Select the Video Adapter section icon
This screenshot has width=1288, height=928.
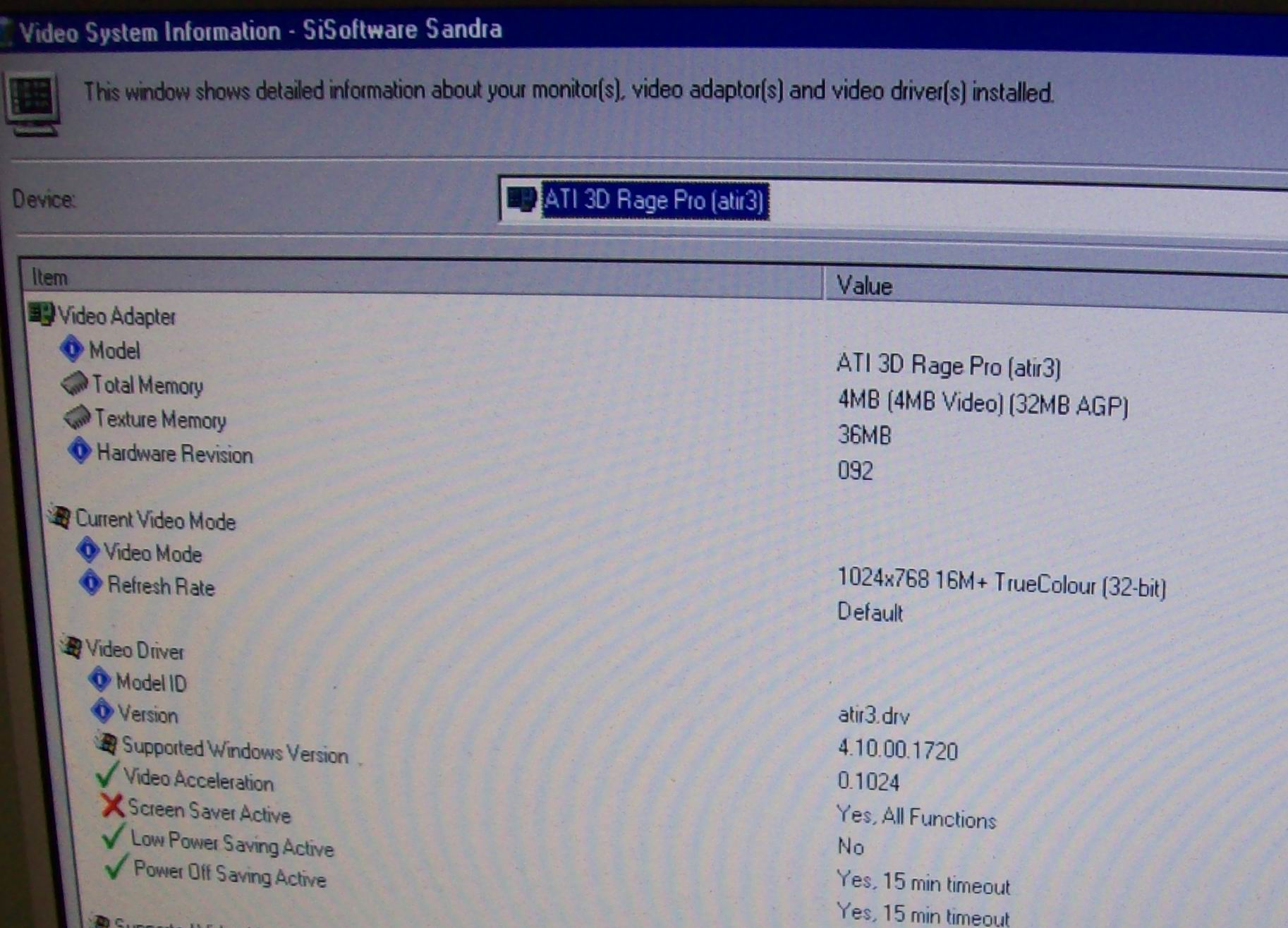pos(41,313)
